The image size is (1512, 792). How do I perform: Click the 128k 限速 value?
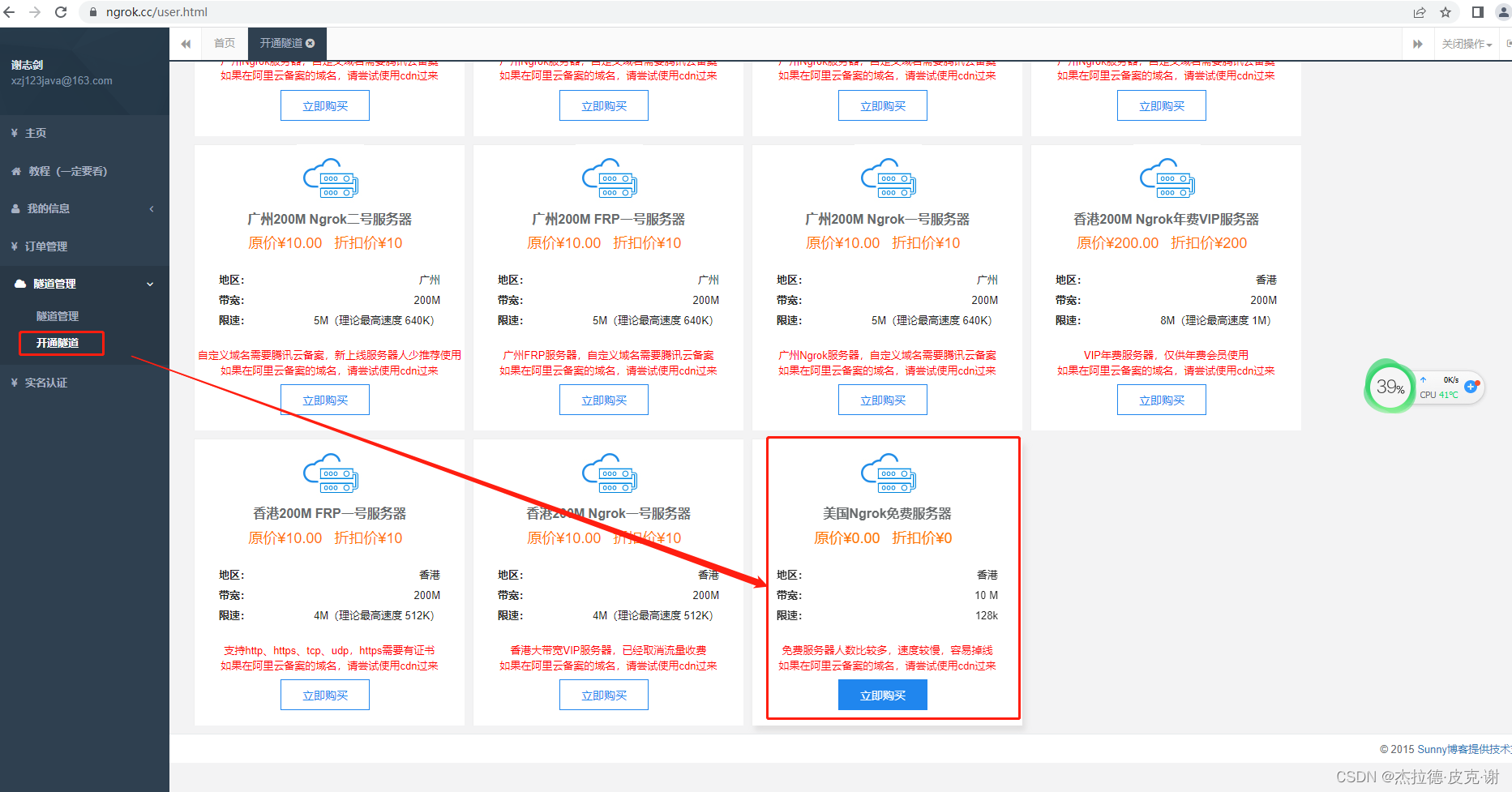tap(987, 615)
